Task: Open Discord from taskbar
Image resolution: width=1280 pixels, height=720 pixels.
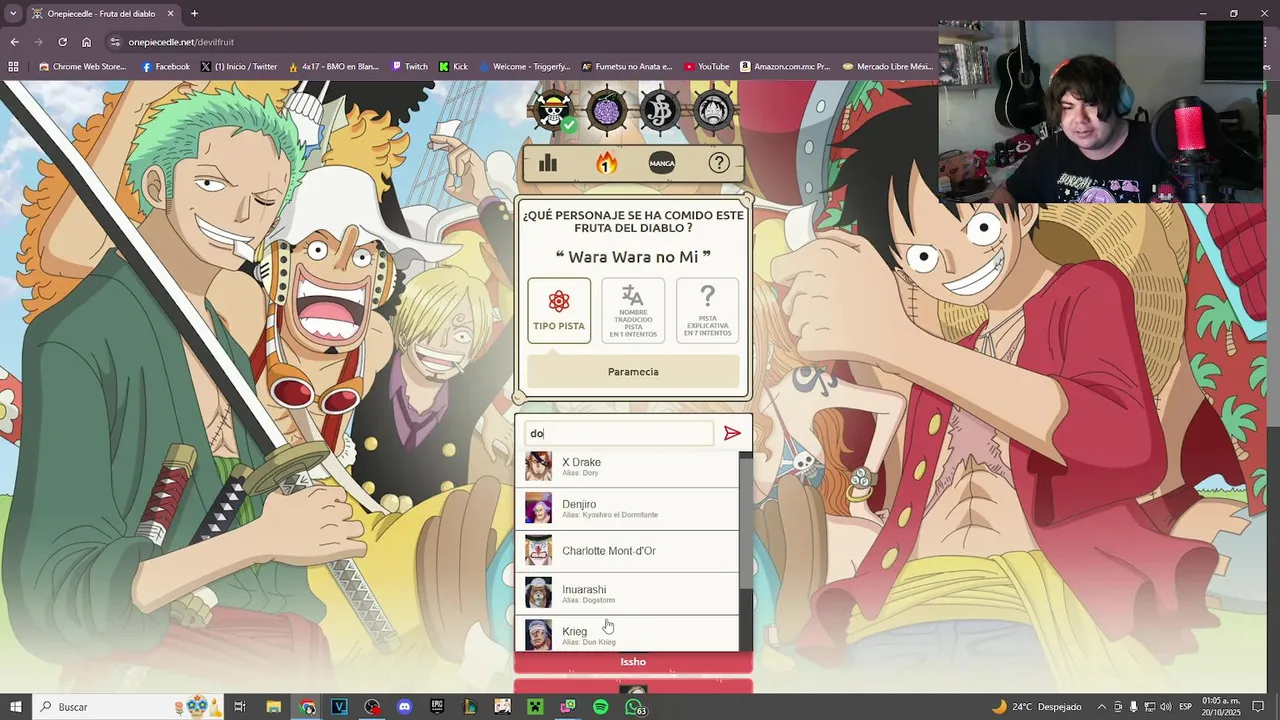Action: pos(404,707)
